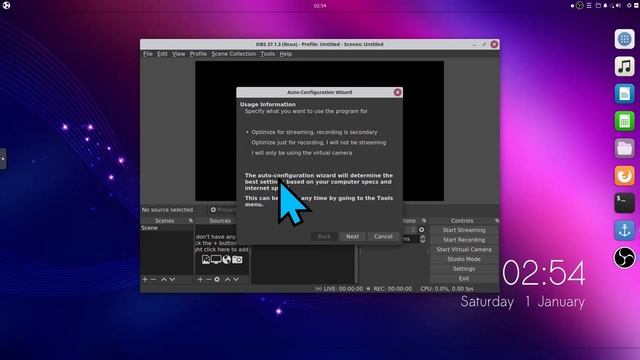
Task: Open the Scene Collection menu
Action: coord(233,54)
